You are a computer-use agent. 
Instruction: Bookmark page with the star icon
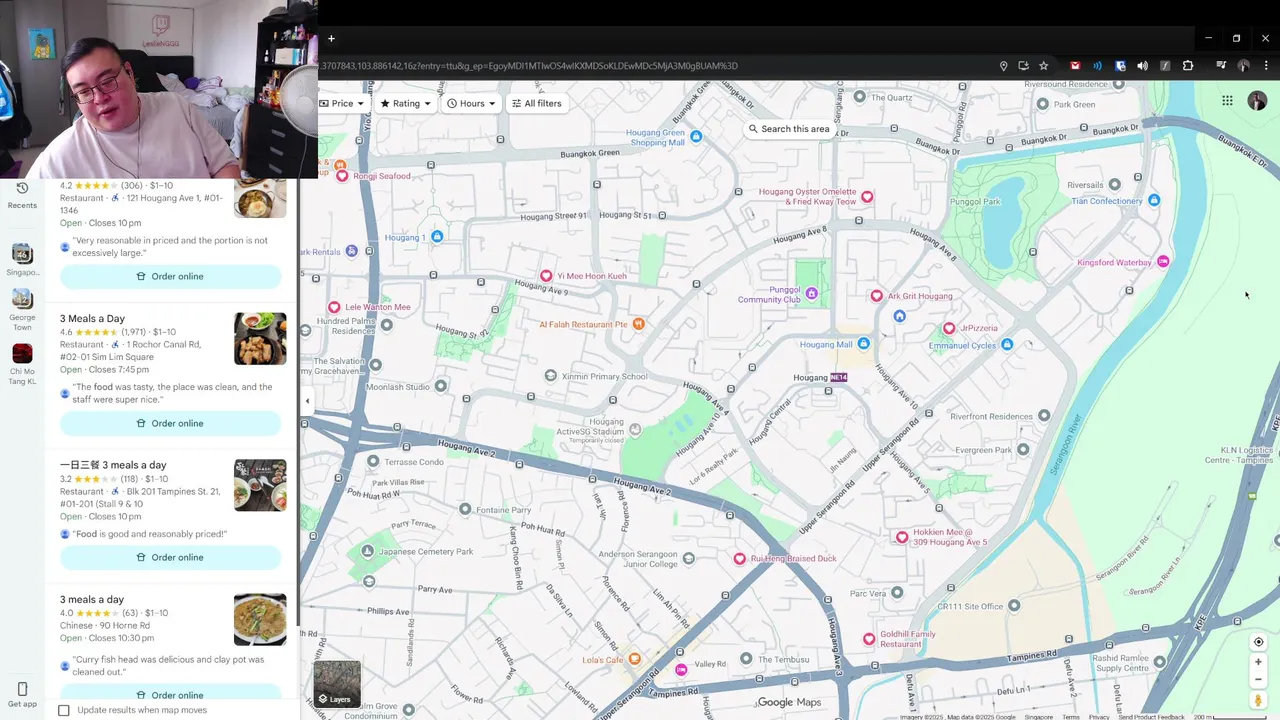pos(1043,66)
